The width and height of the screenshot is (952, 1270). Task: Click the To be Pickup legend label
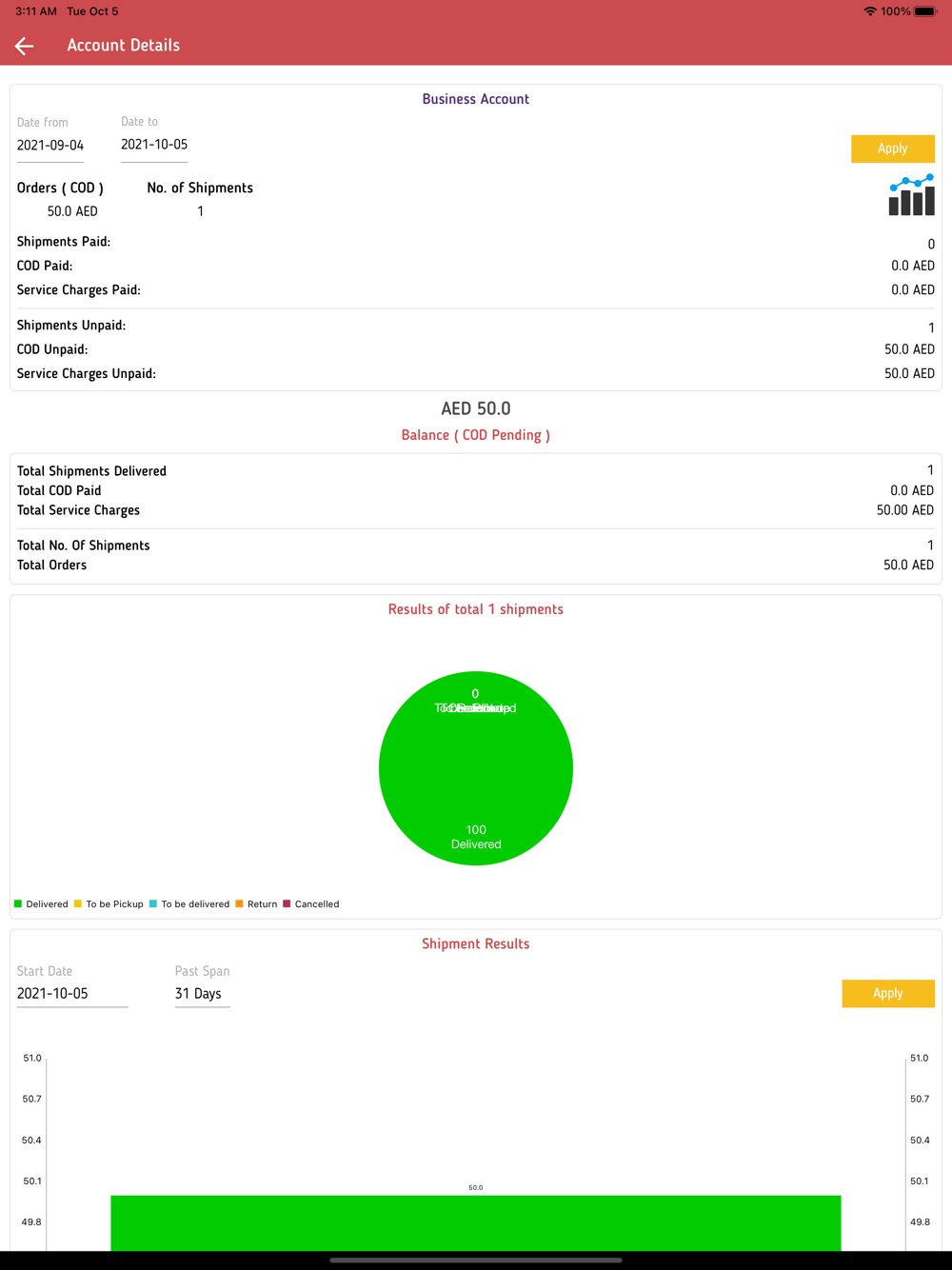(114, 904)
